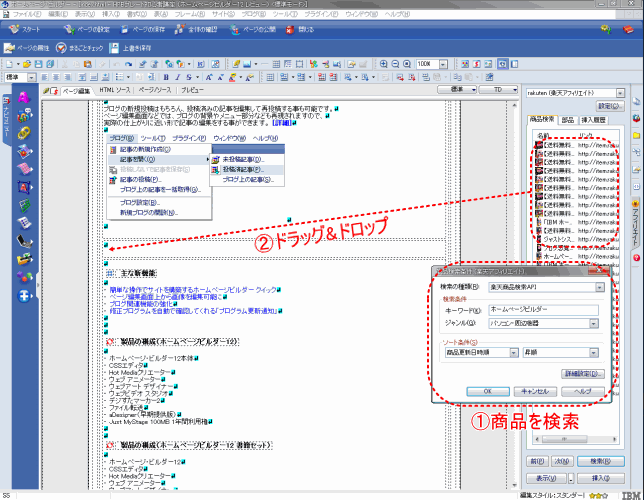This screenshot has width=644, height=500.
Task: Click OK in the search dialog
Action: point(488,392)
